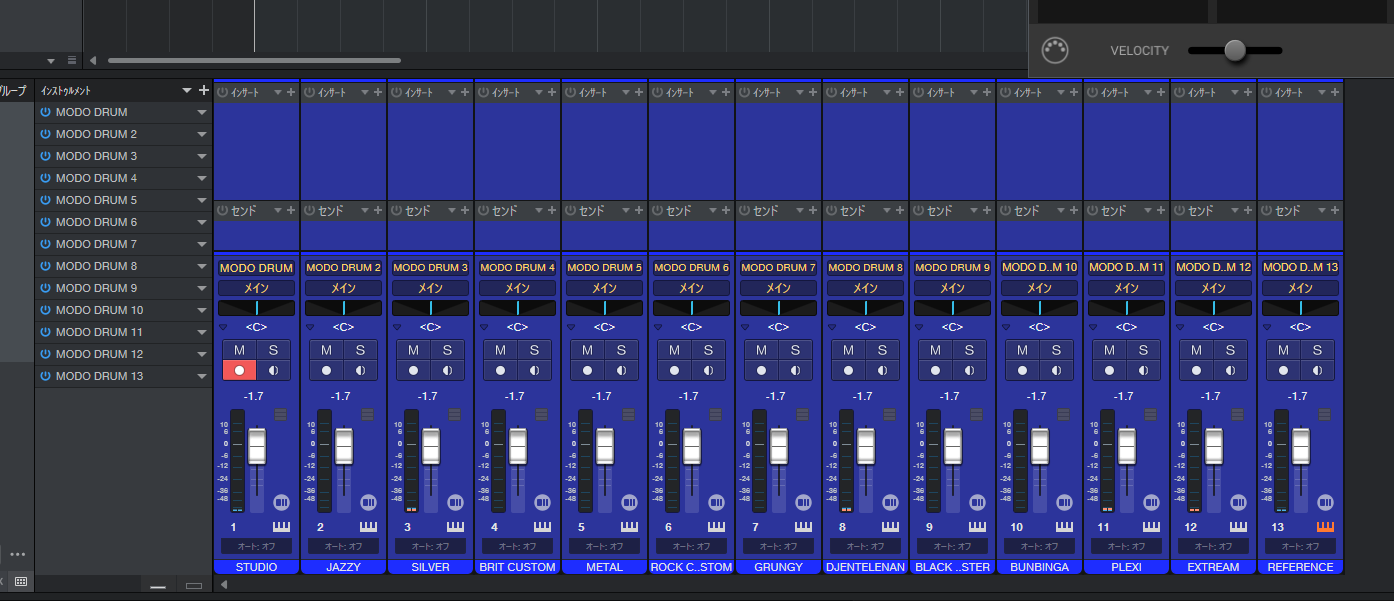Open the instrument panel header dropdown arrow
The width and height of the screenshot is (1394, 601).
click(x=186, y=91)
